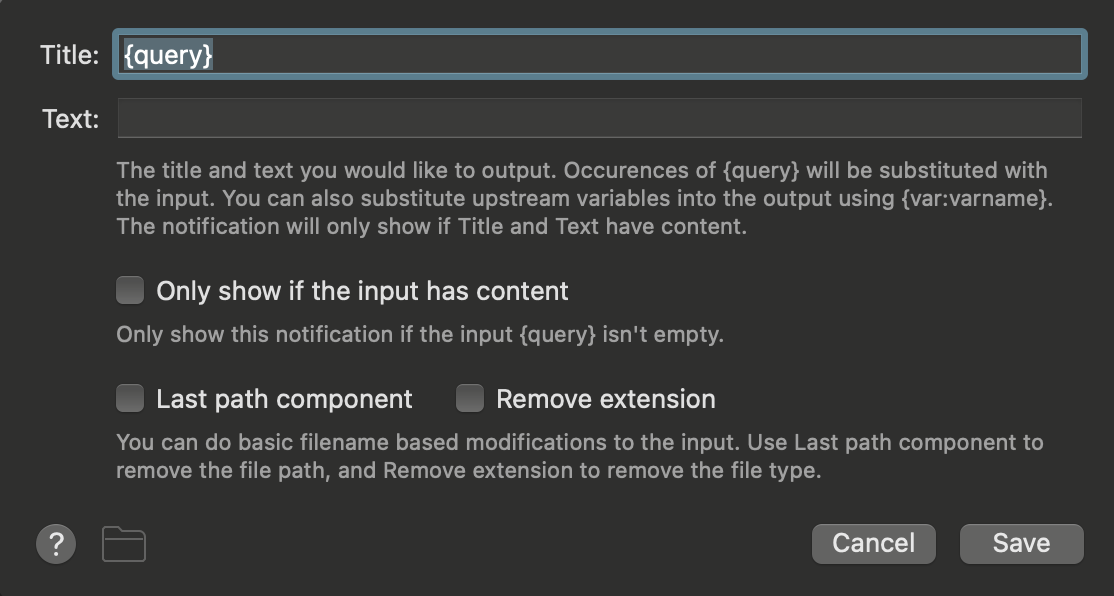
Task: Click the hint 'Only show this notification if the input {query} isn't empty'
Action: [419, 335]
